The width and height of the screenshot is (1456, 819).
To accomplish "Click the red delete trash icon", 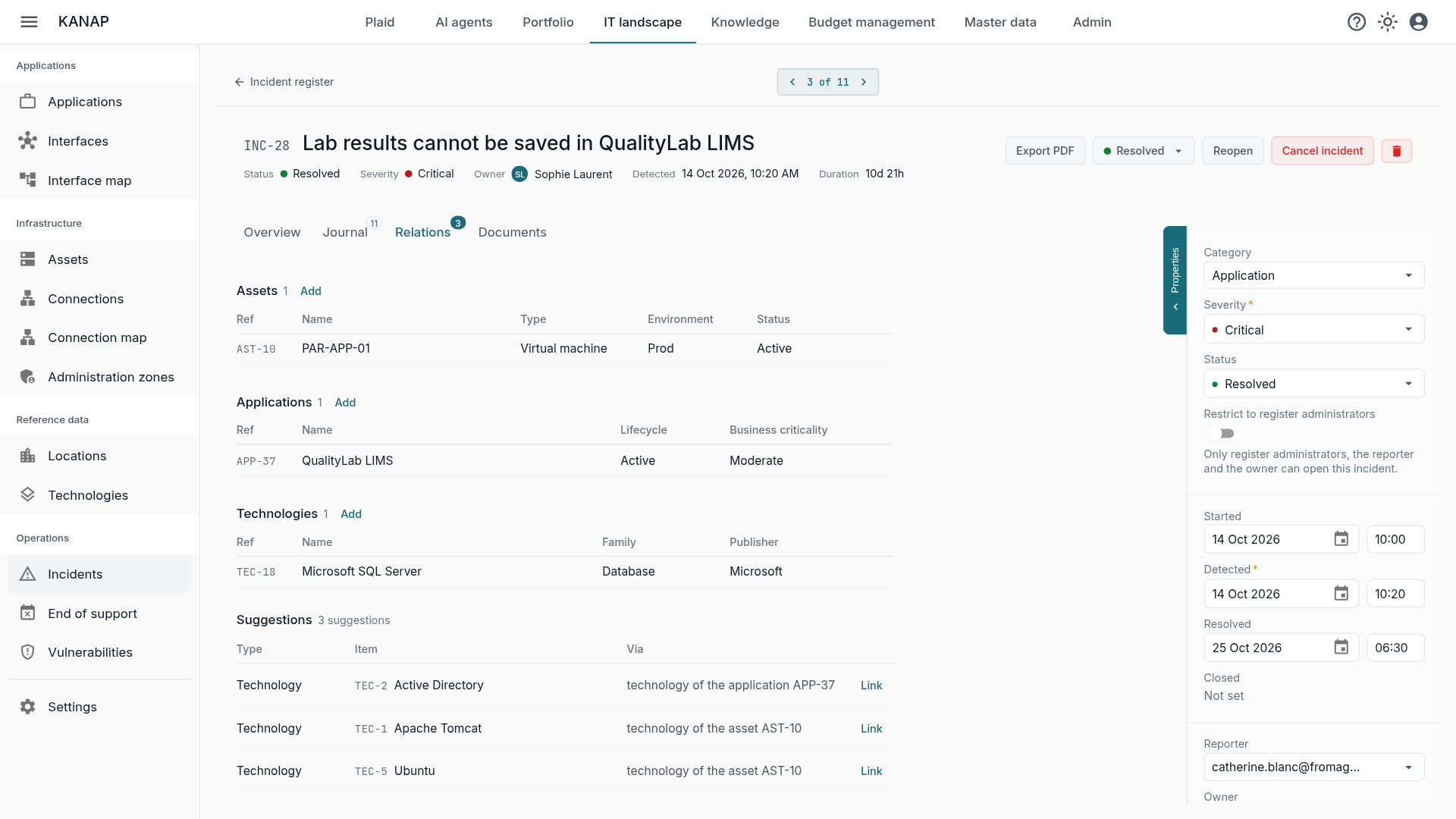I will point(1397,151).
